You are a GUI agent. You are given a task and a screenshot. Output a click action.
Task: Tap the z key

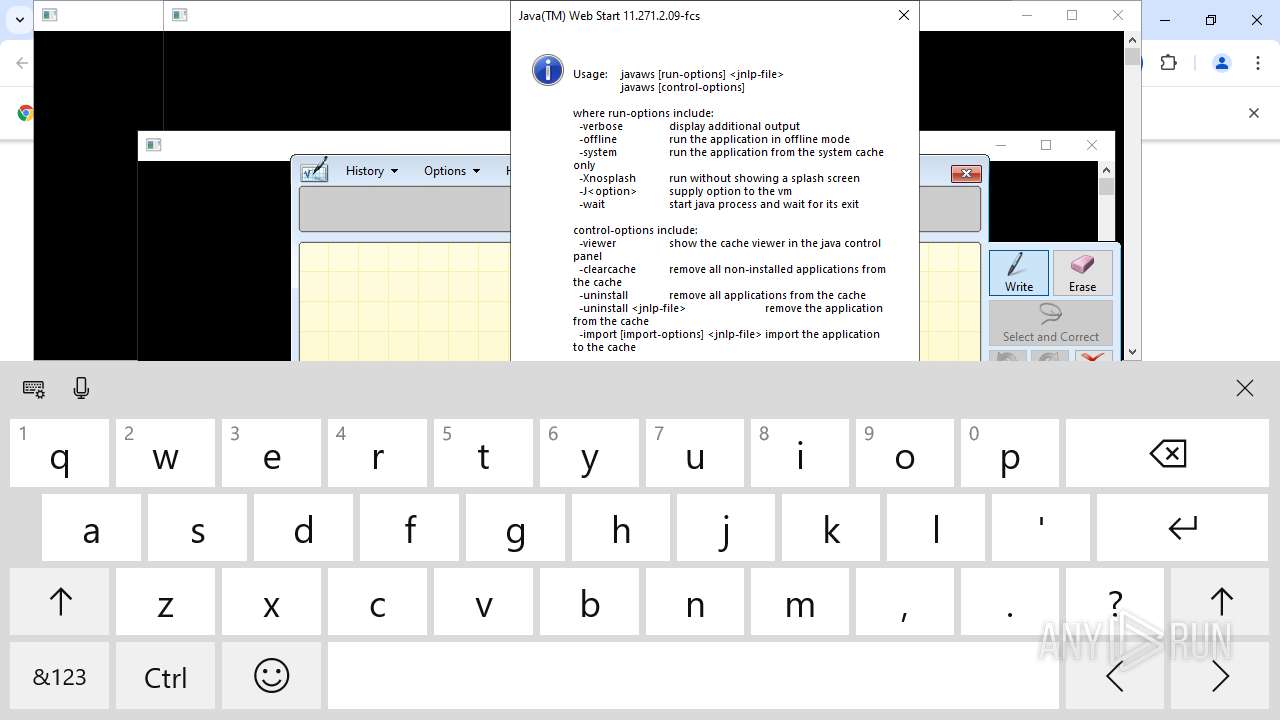(166, 602)
